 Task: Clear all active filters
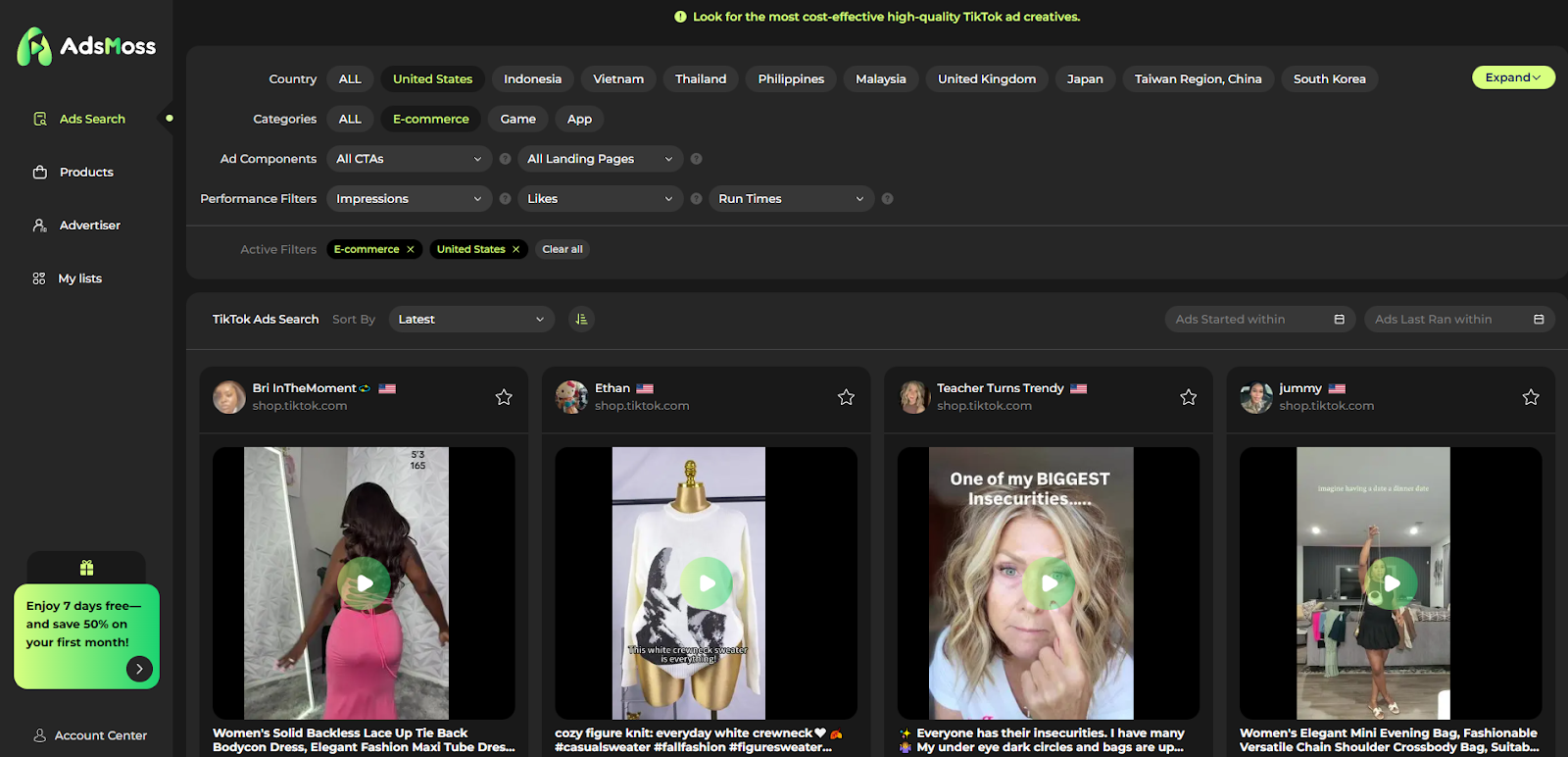coord(563,249)
